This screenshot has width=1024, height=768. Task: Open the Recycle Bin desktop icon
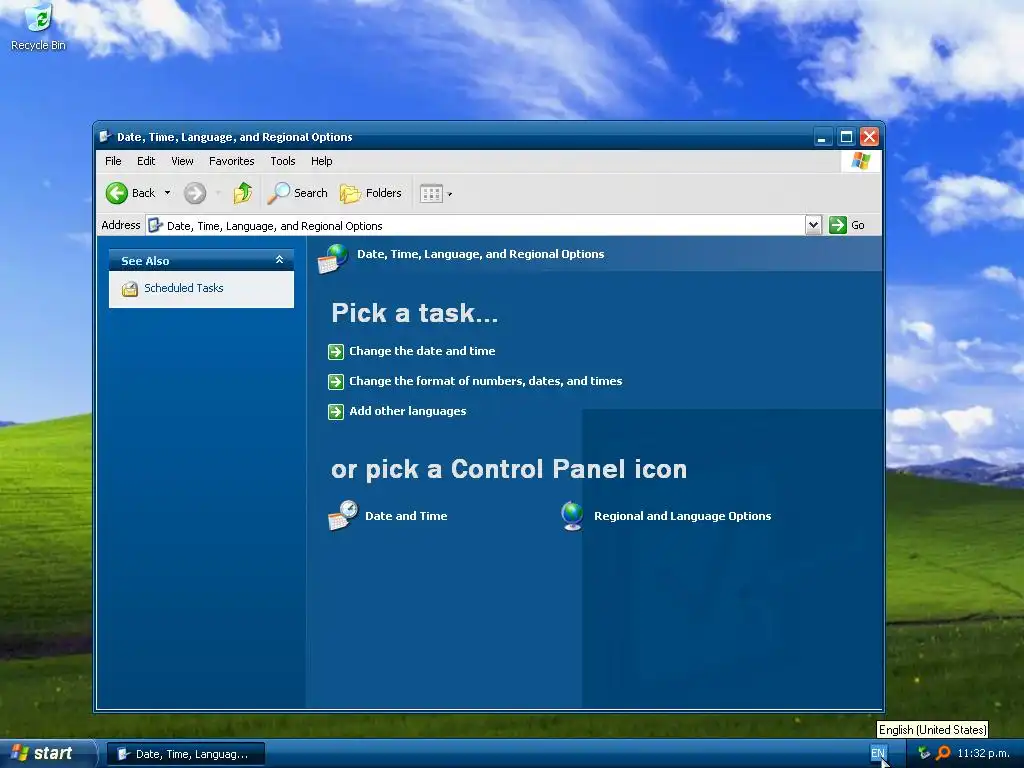click(39, 27)
